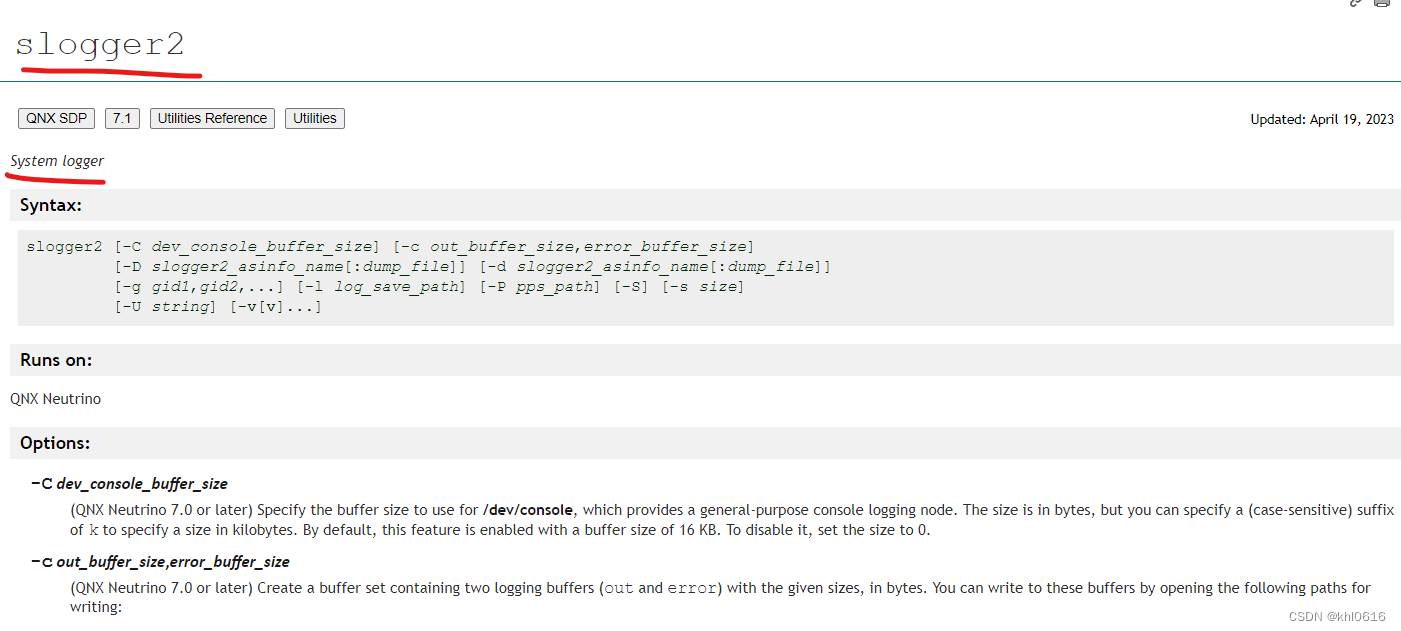Click the -C dev_console_buffer_size option heading
The width and height of the screenshot is (1401, 631).
tap(130, 484)
